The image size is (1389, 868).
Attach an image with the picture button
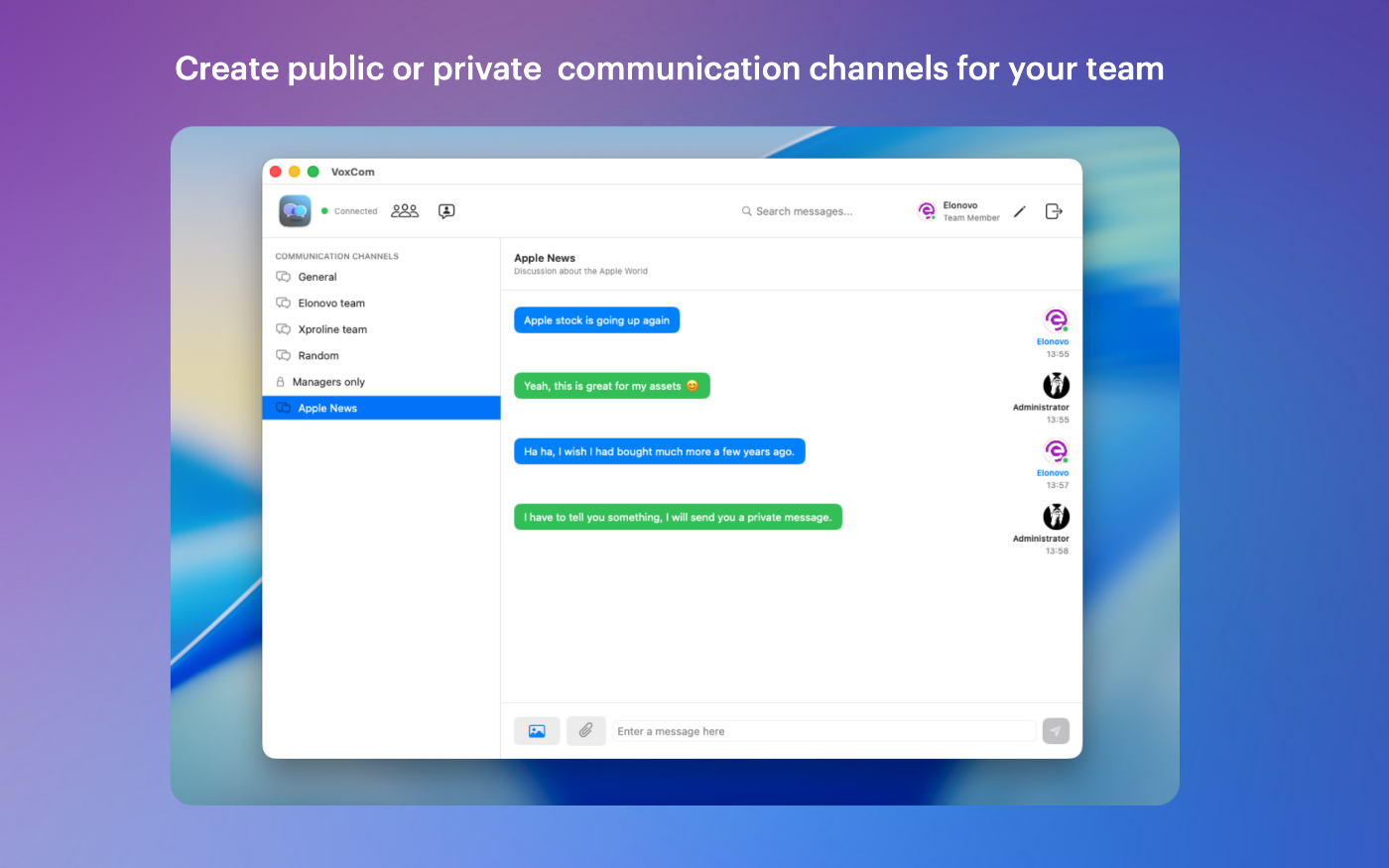(537, 731)
